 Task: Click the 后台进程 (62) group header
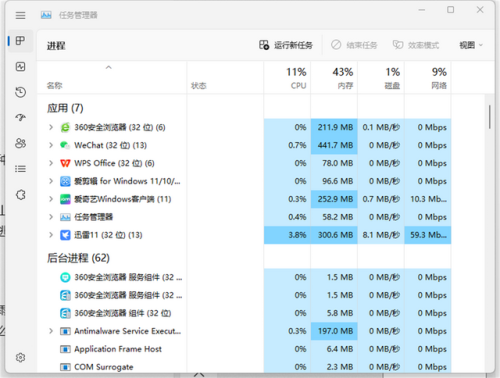(x=78, y=258)
